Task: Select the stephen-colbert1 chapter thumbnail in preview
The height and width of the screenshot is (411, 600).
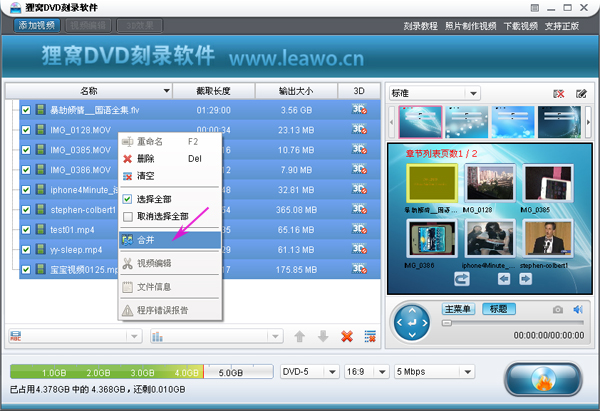Action: tap(548, 238)
